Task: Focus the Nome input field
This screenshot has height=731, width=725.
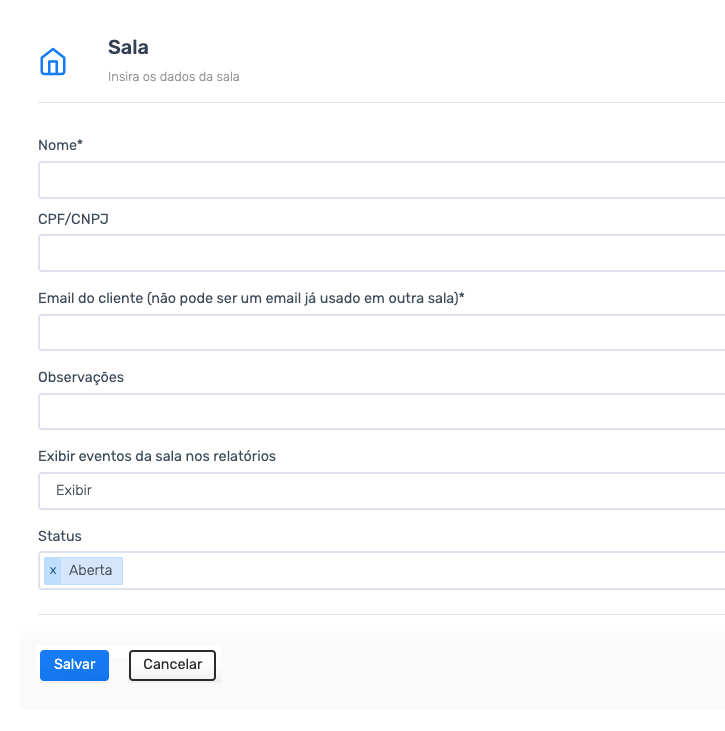Action: [x=381, y=180]
